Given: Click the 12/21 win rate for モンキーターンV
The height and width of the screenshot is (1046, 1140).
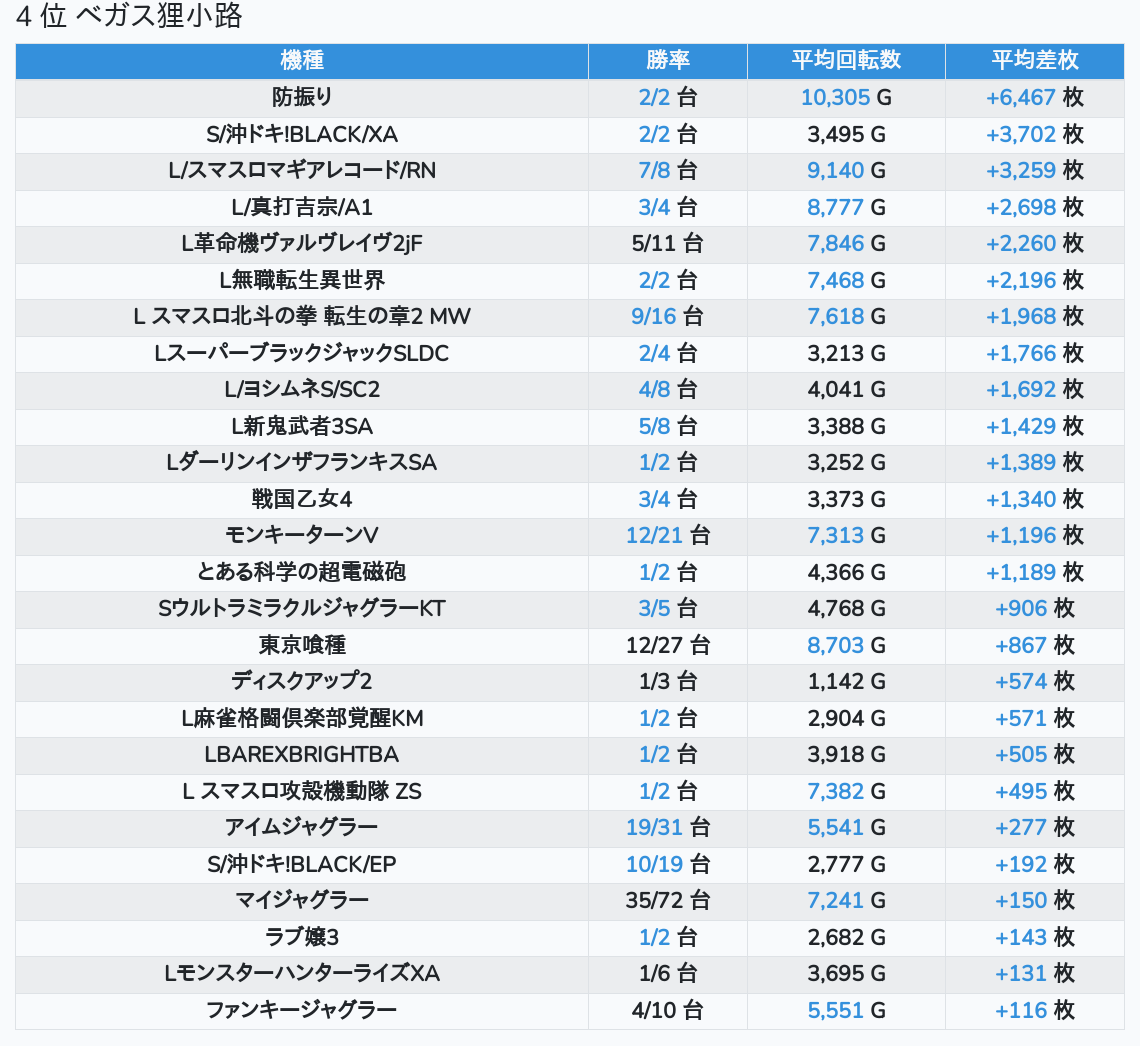Looking at the screenshot, I should pos(654,536).
